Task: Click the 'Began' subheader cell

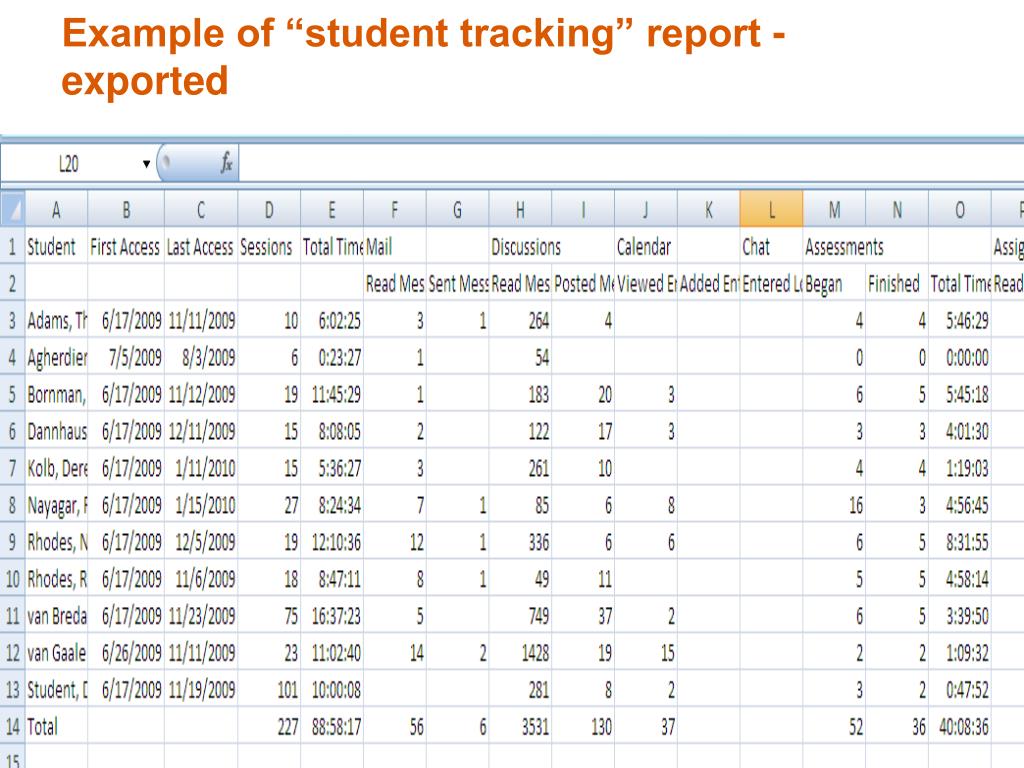Action: click(834, 283)
